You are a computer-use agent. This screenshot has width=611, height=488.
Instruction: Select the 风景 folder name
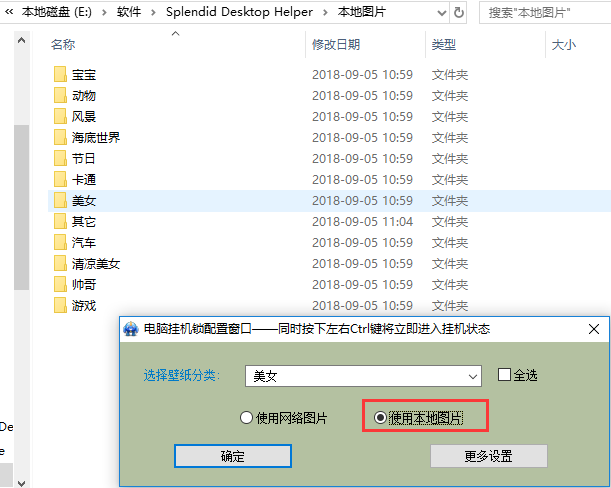coord(84,117)
